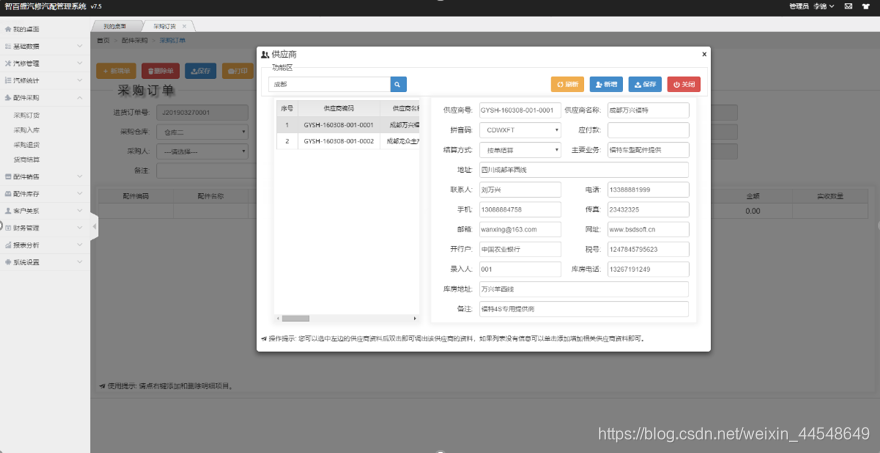Click the shirt theme icon in top bar
The height and width of the screenshot is (453, 880).
[x=866, y=6]
